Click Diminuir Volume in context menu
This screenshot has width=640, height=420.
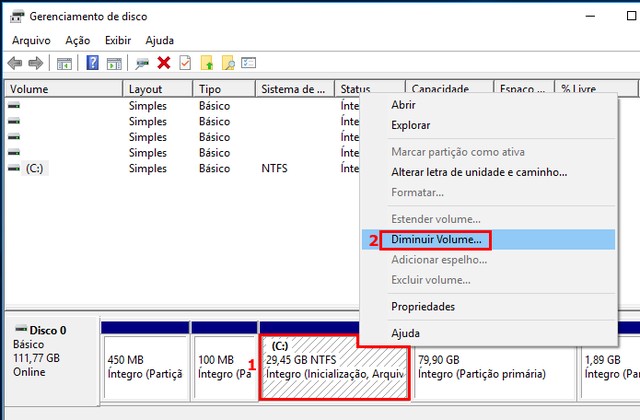click(x=488, y=240)
